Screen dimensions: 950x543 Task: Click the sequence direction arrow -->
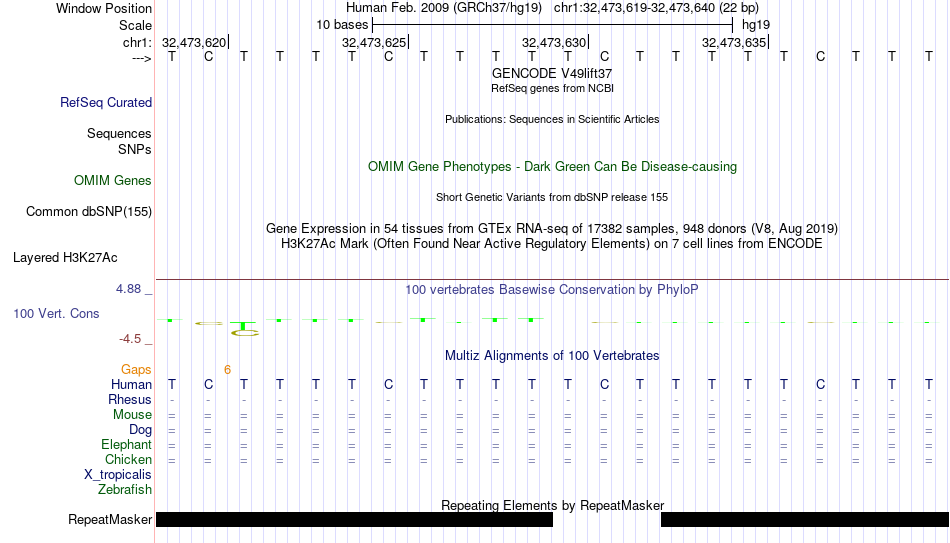[x=142, y=58]
